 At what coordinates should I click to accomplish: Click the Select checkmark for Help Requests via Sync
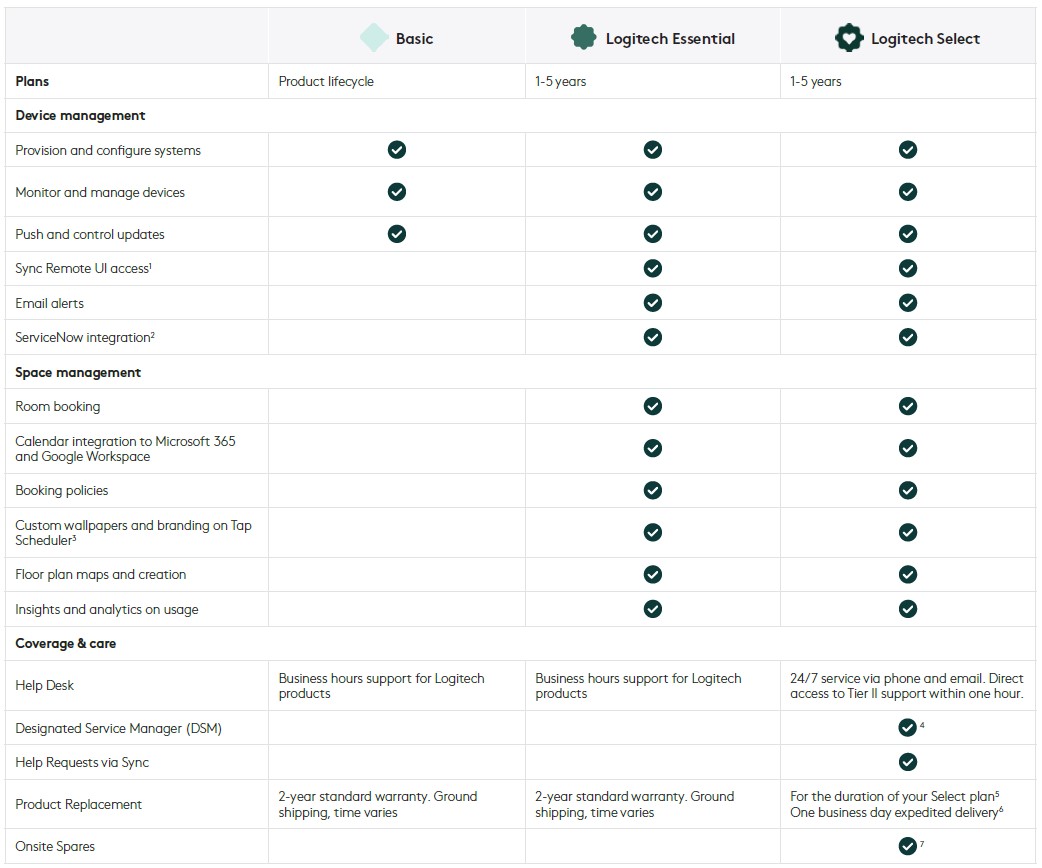pyautogui.click(x=908, y=761)
